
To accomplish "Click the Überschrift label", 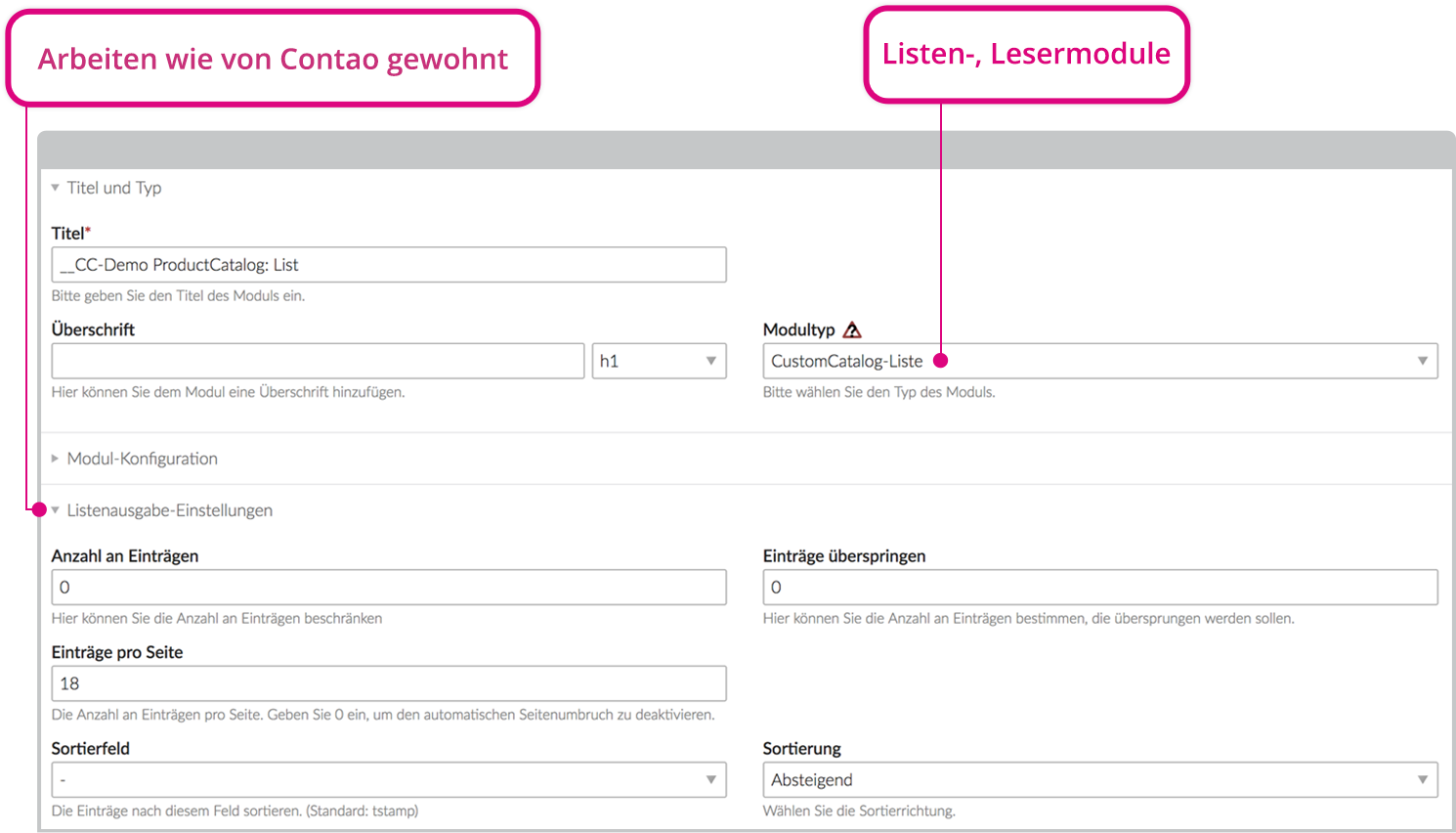I will pos(93,329).
